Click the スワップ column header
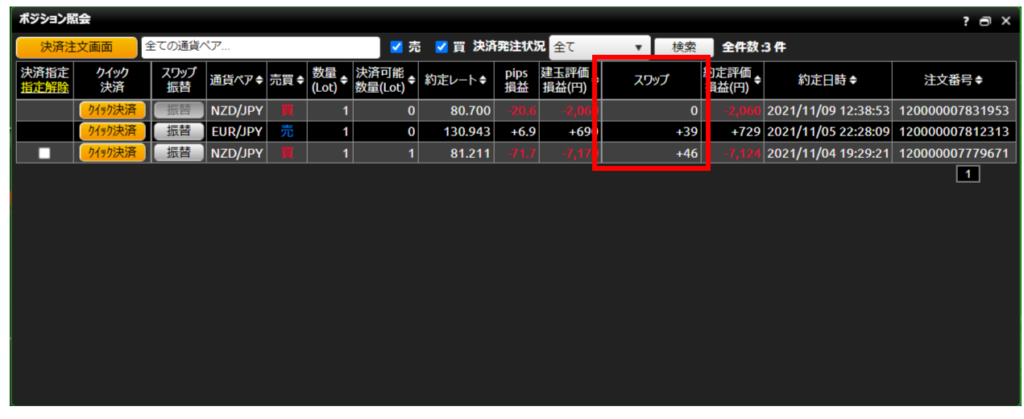 [651, 81]
